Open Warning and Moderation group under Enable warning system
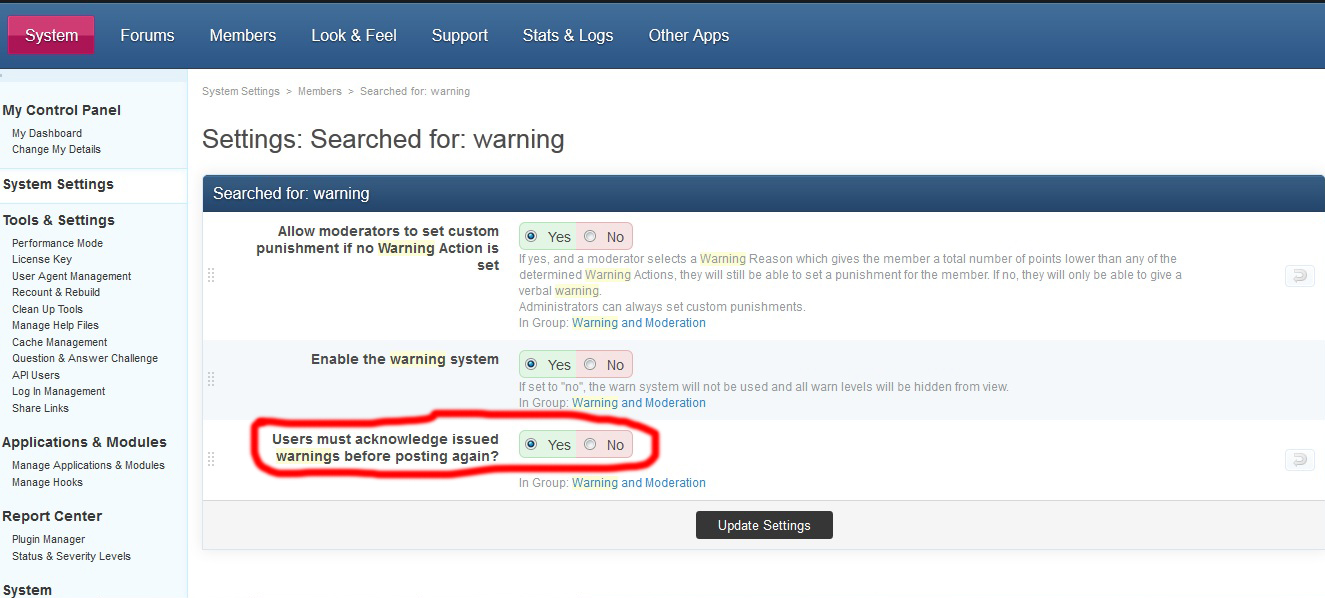 (x=638, y=403)
